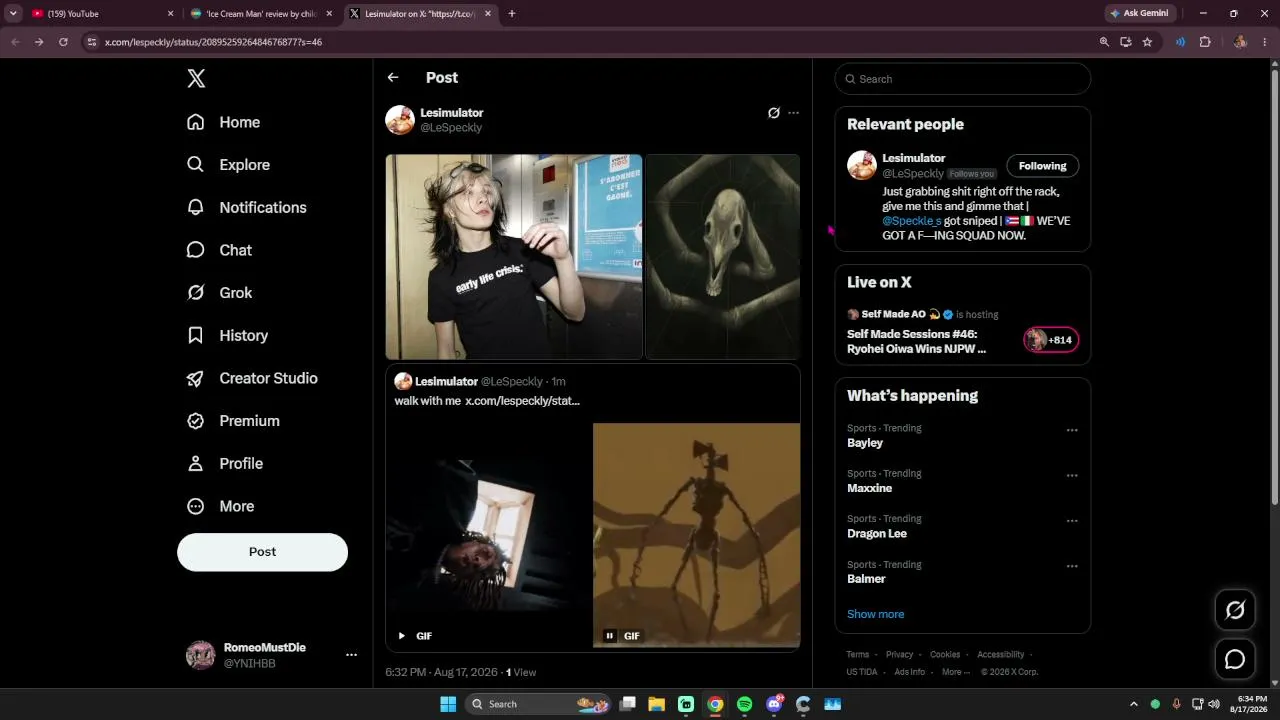This screenshot has height=720, width=1280.
Task: Click the install app icon in address bar
Action: (x=1125, y=42)
